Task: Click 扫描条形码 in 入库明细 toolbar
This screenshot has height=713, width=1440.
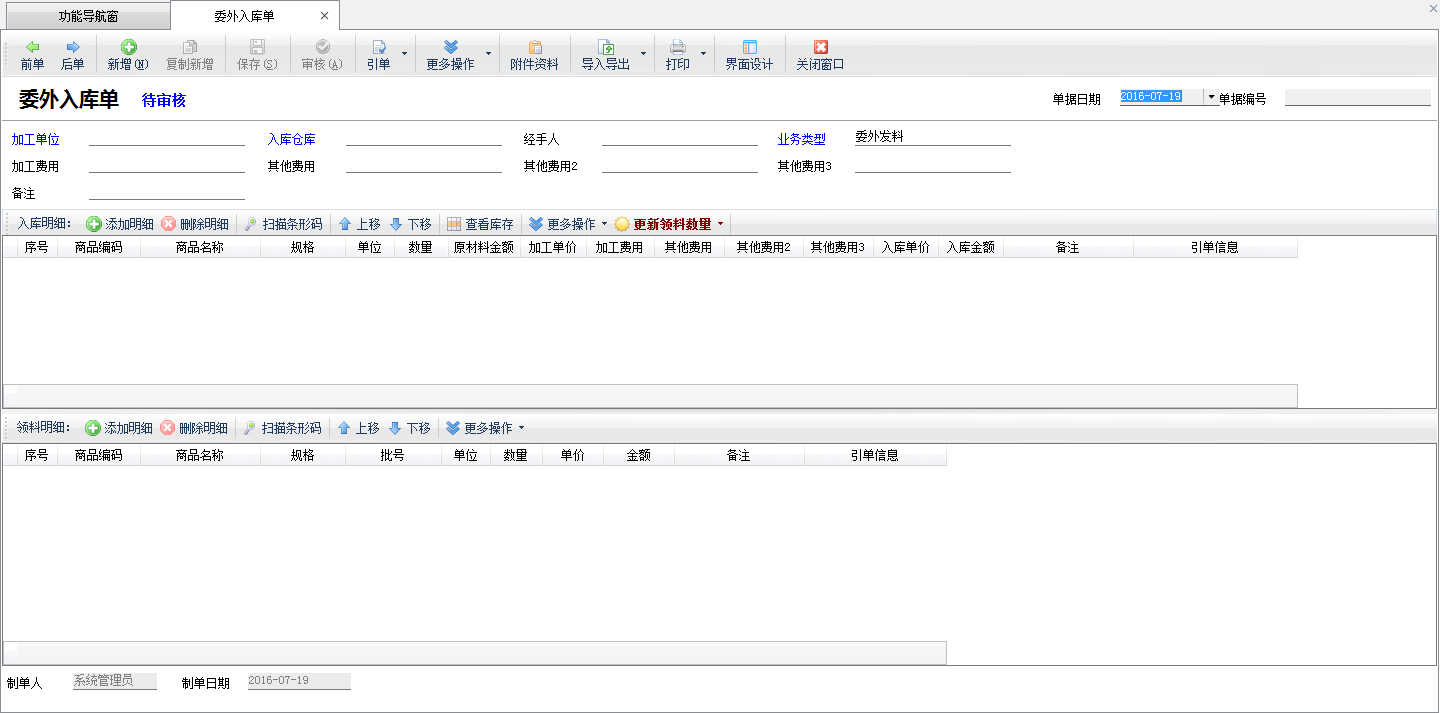Action: (x=283, y=224)
